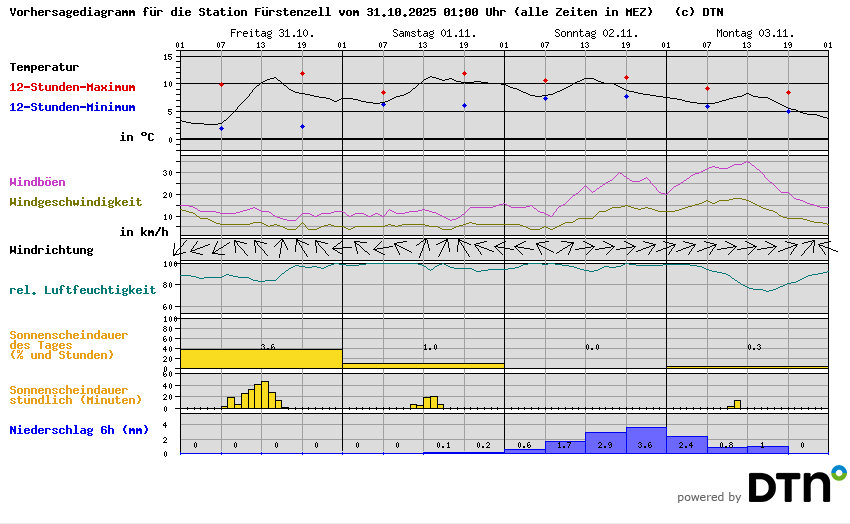
Task: Click the red maximum marker on Friday at 07
Action: click(x=221, y=85)
